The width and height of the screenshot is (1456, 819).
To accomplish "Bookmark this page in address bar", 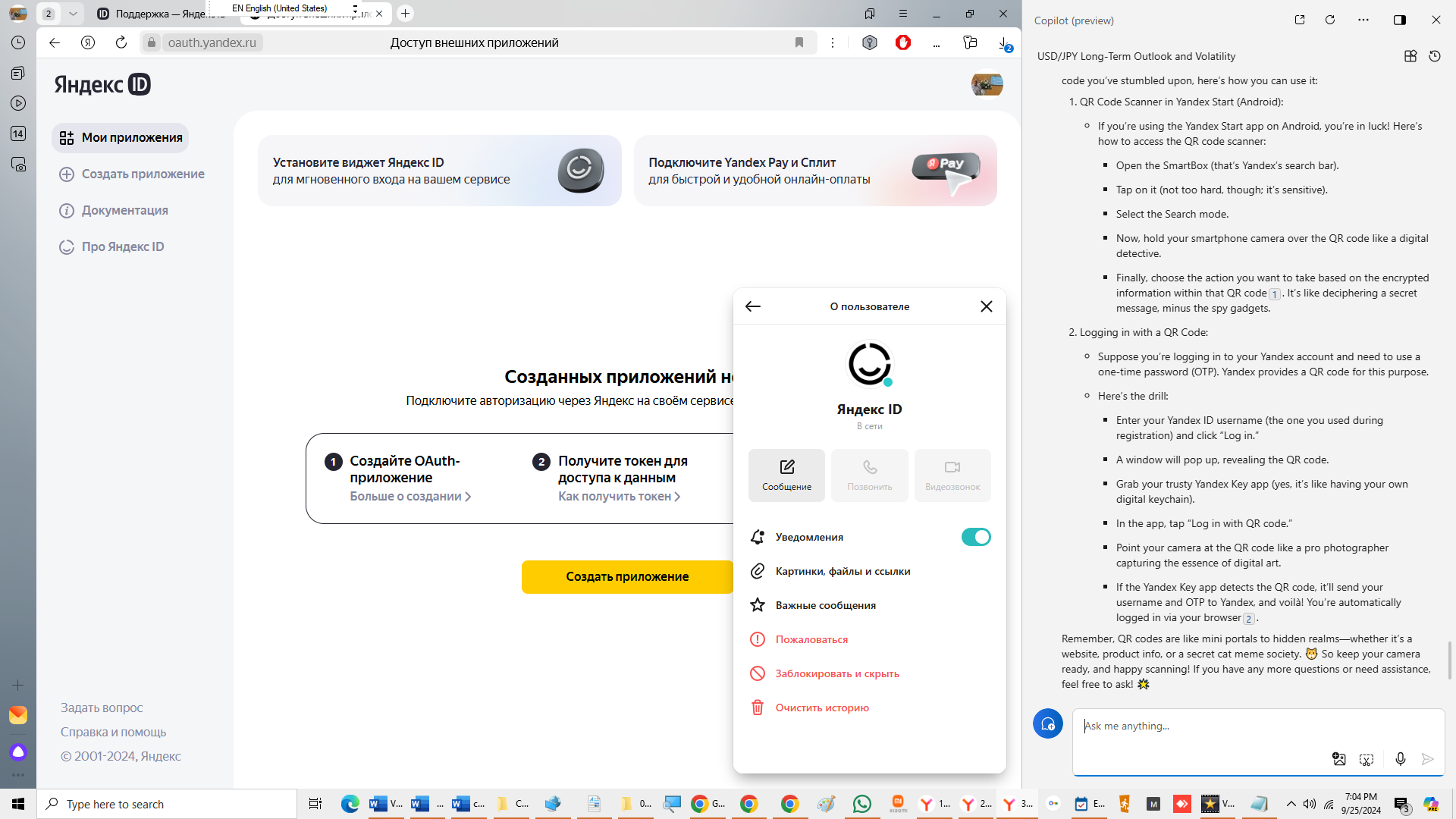I will point(799,42).
